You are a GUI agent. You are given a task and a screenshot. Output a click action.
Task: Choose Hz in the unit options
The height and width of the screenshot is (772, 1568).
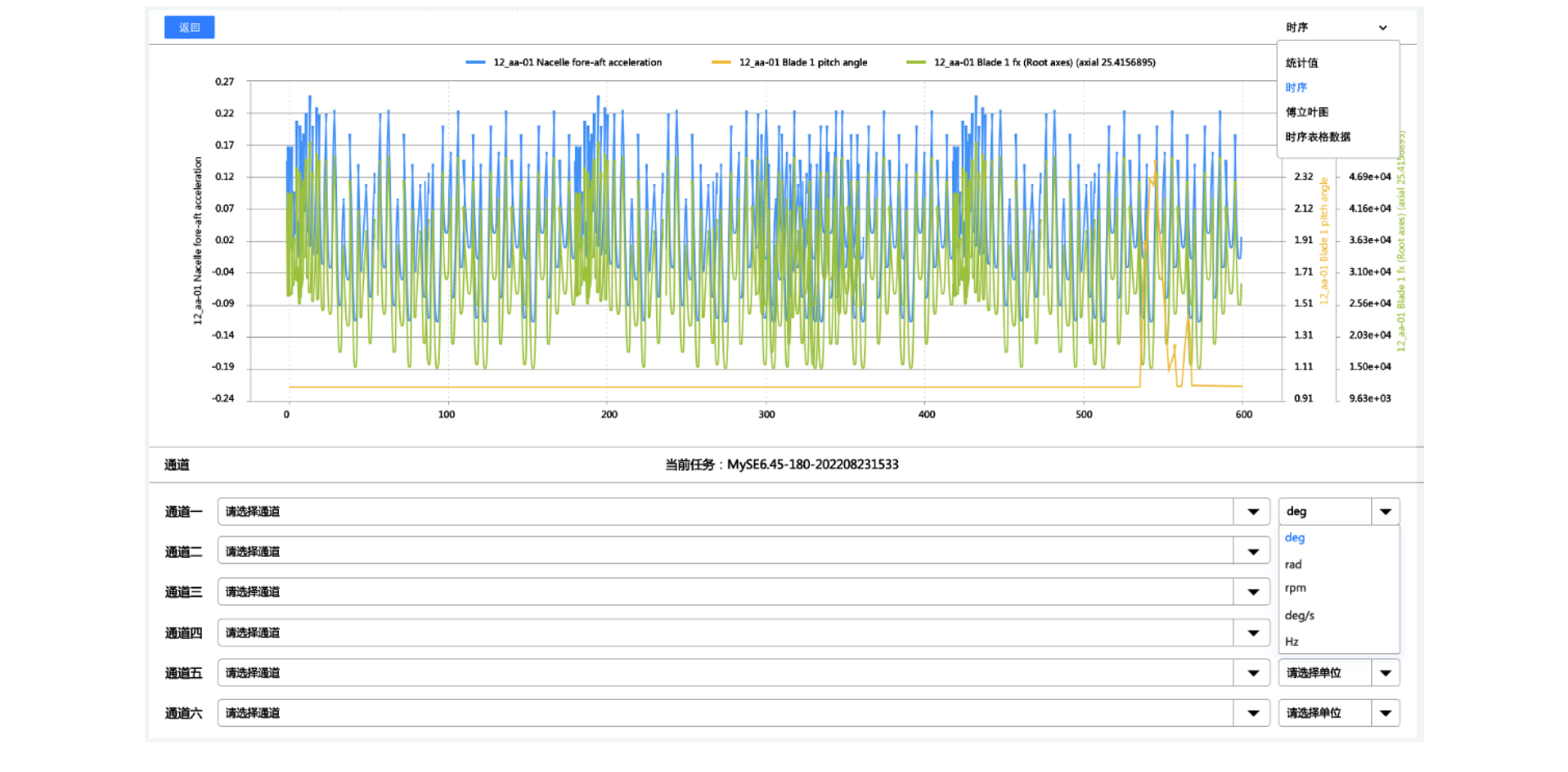[1292, 642]
